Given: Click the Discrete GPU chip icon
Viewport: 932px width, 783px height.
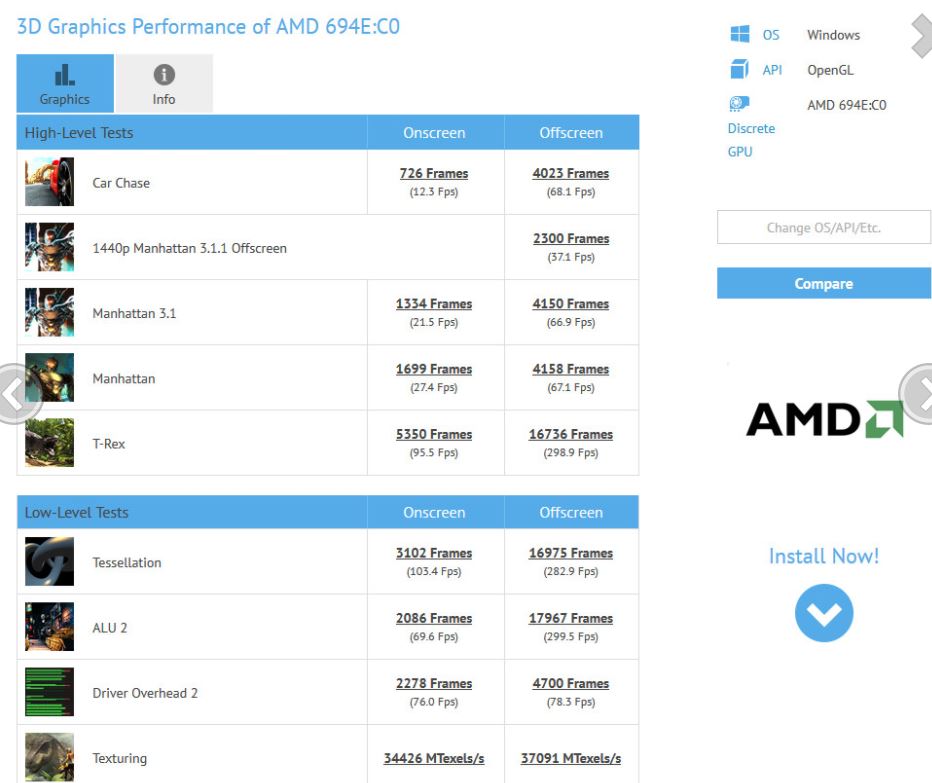Looking at the screenshot, I should tap(740, 104).
